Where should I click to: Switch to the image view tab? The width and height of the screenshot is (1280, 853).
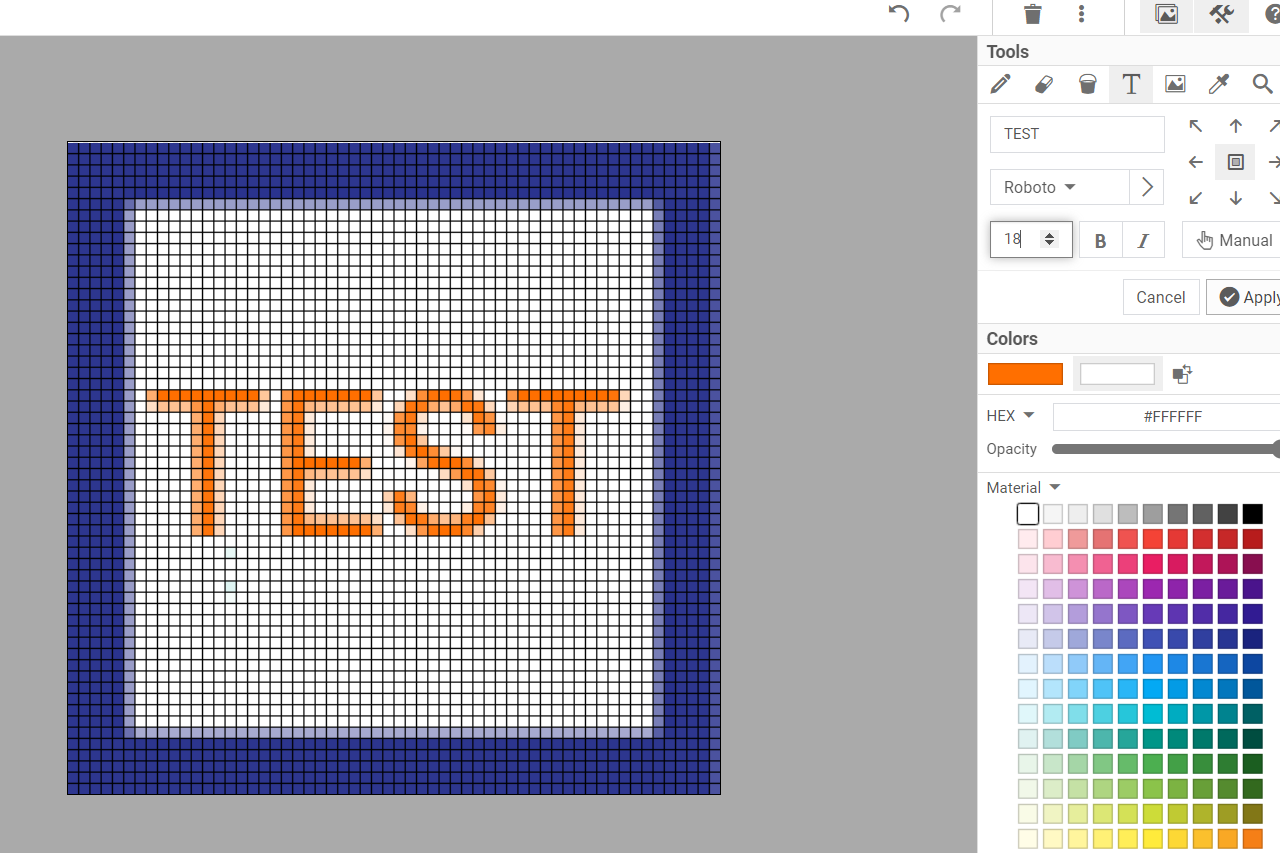1166,14
